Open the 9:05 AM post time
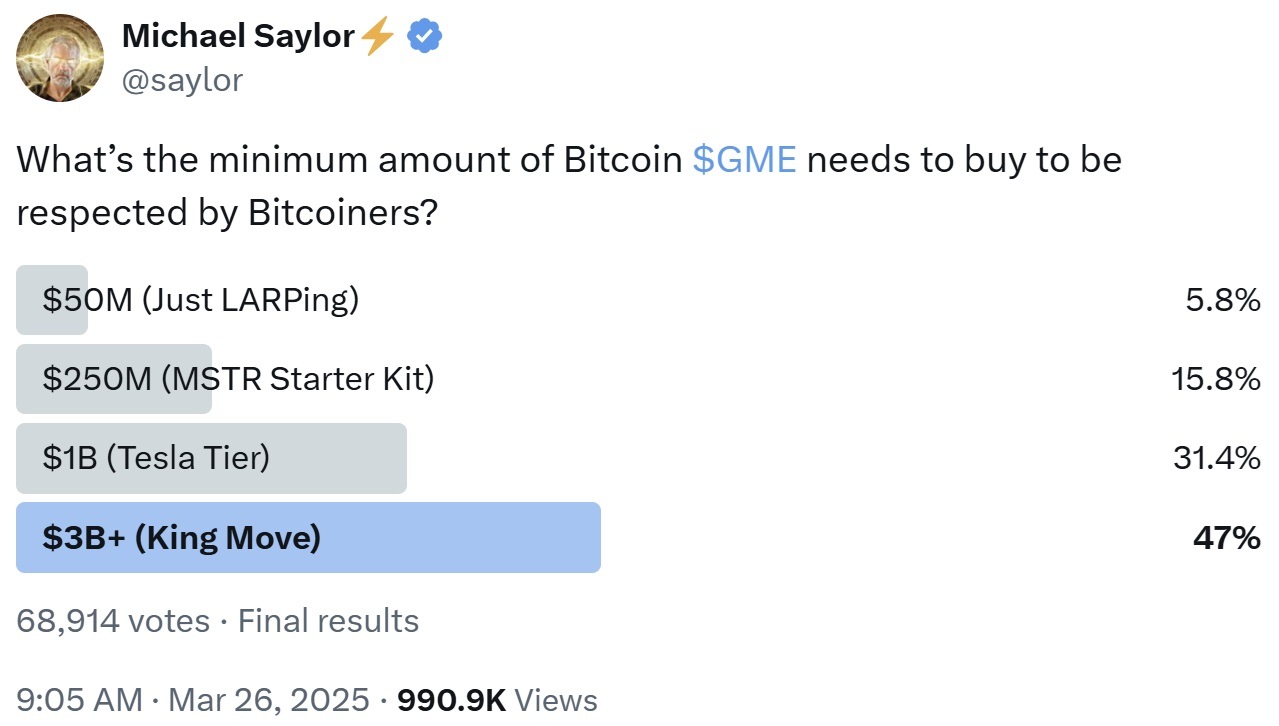 pos(79,700)
